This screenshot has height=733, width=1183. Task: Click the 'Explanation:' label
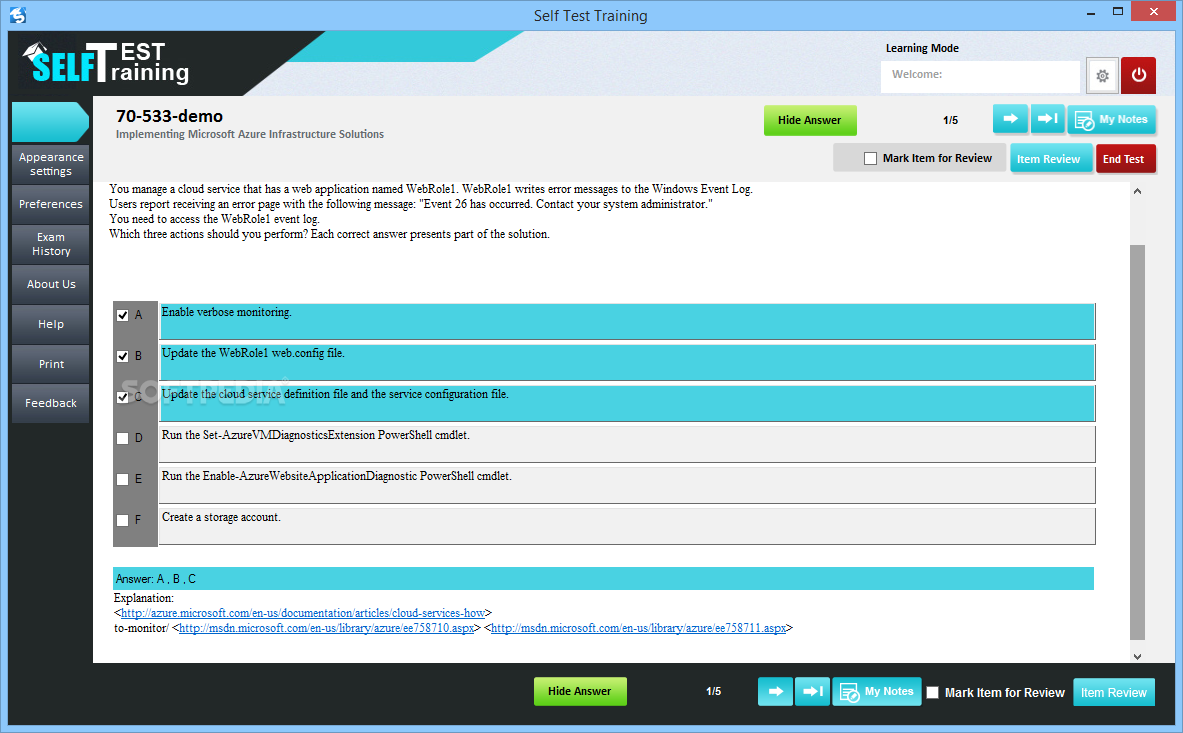click(143, 598)
